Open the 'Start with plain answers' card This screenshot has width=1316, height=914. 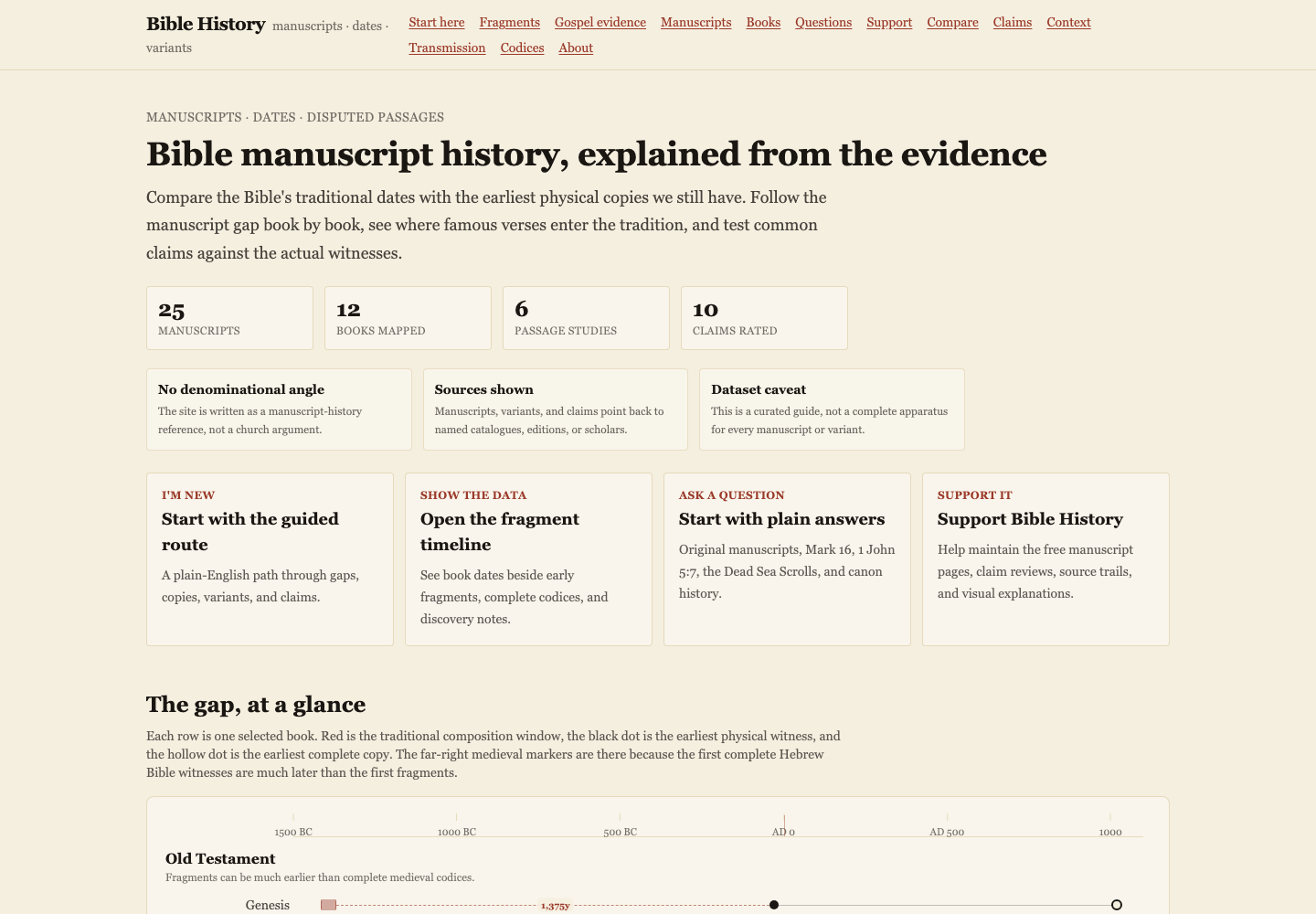787,559
